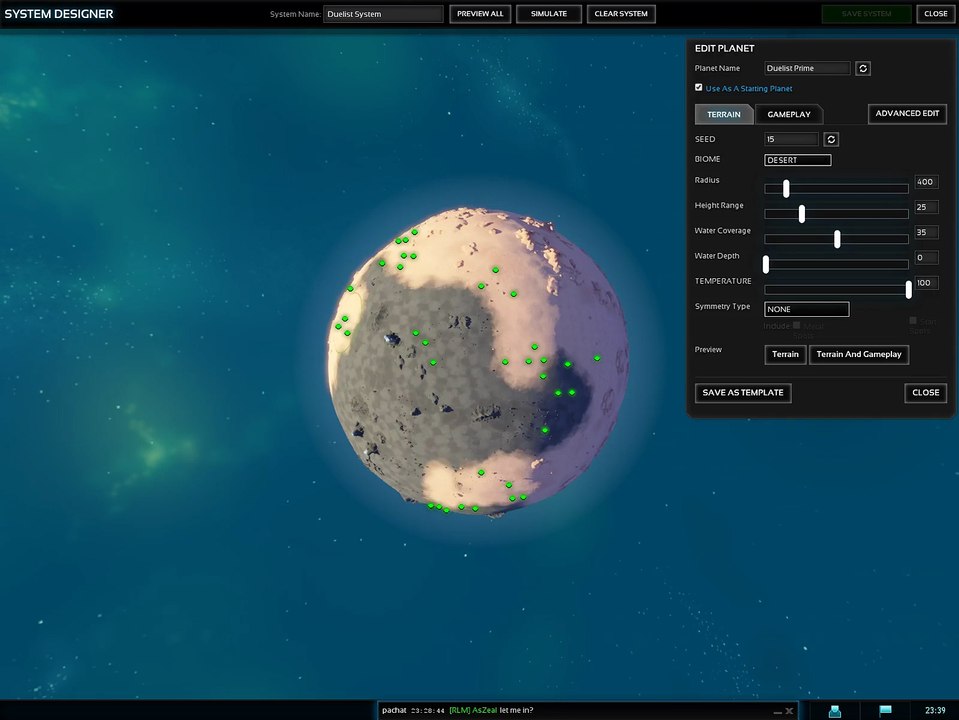This screenshot has width=959, height=720.
Task: Preview Terrain And Gameplay
Action: 858,354
